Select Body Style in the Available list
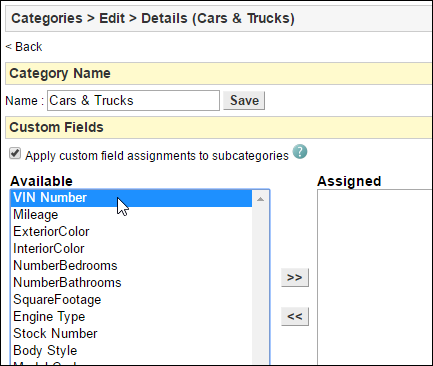433x366 pixels. pyautogui.click(x=132, y=351)
